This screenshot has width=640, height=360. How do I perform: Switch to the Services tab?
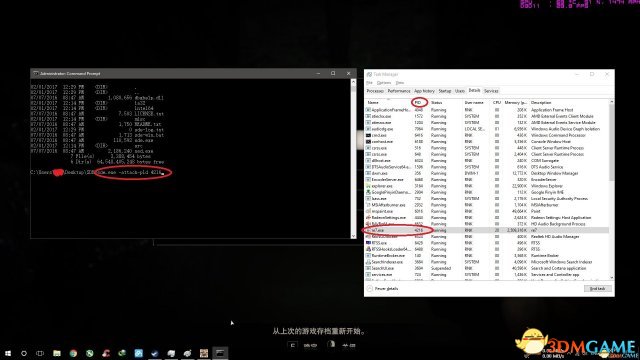[491, 91]
